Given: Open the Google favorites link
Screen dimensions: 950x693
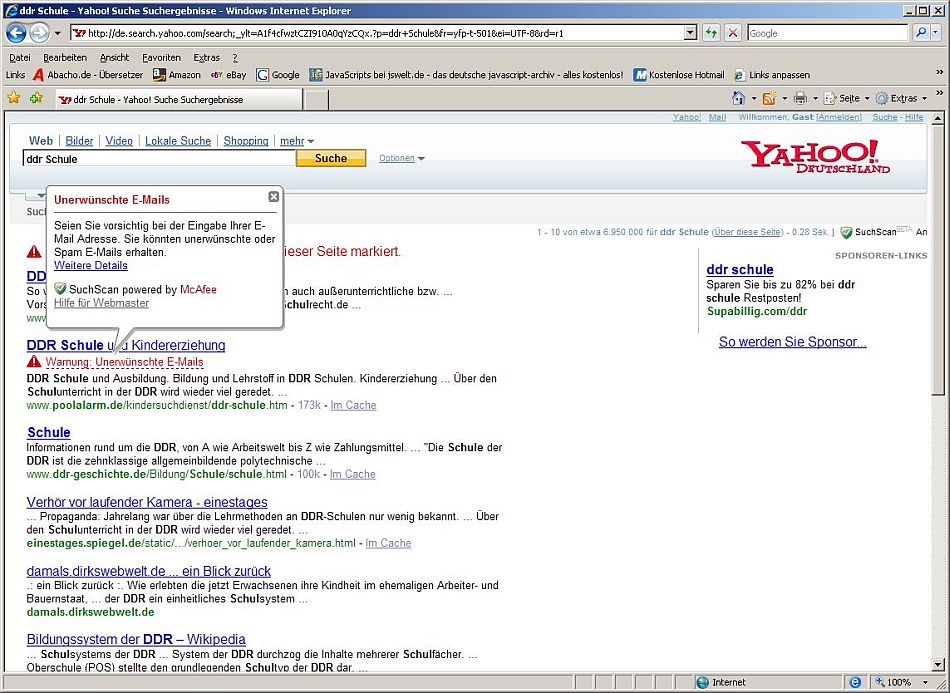Looking at the screenshot, I should coord(278,75).
